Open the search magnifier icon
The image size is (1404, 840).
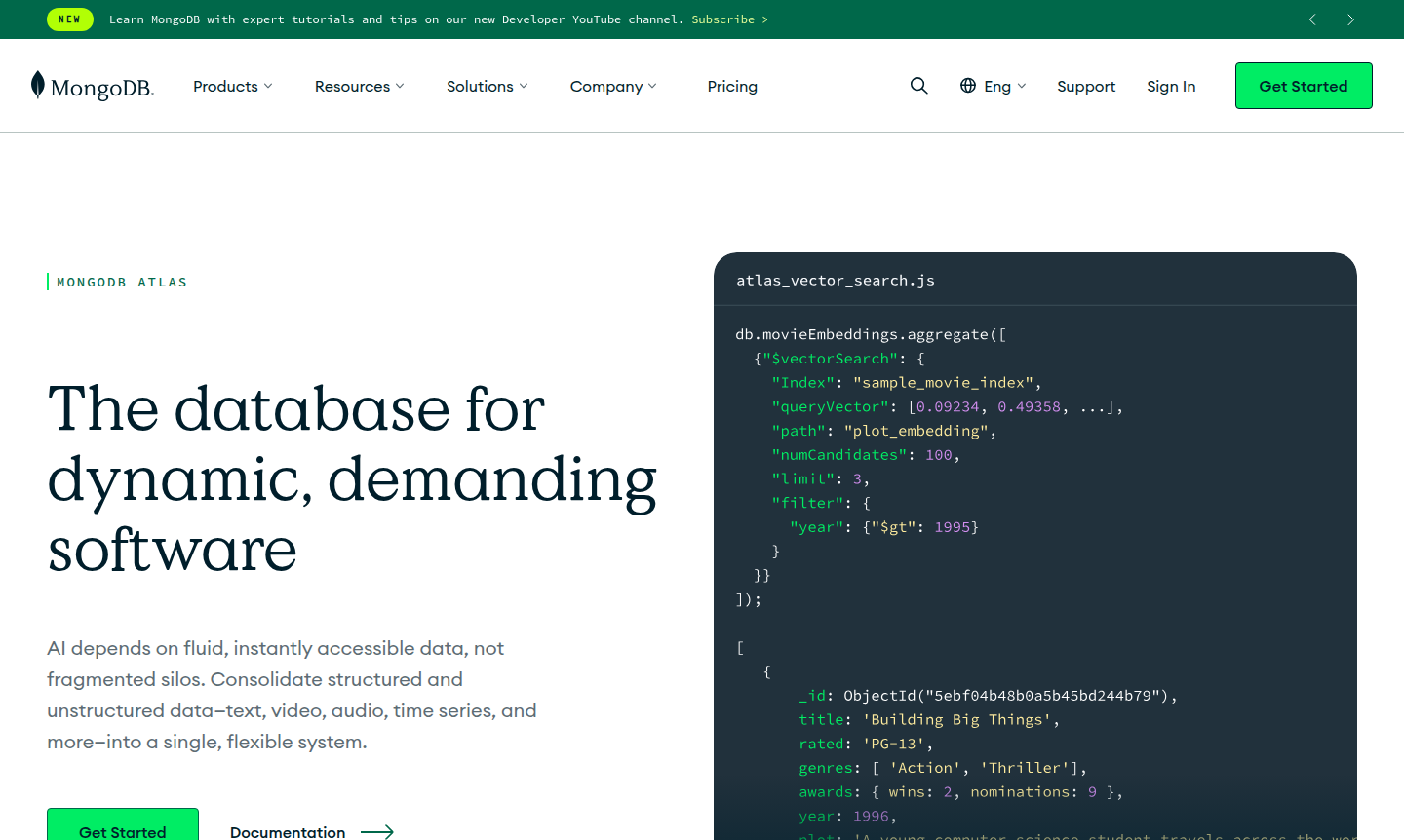[918, 86]
